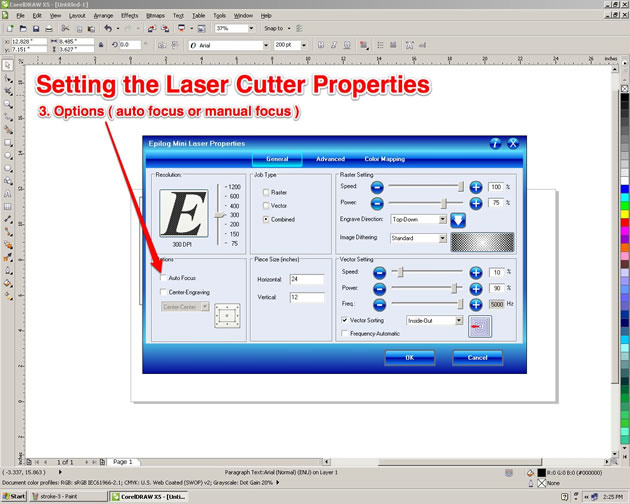Open the Arrange menu

(103, 16)
